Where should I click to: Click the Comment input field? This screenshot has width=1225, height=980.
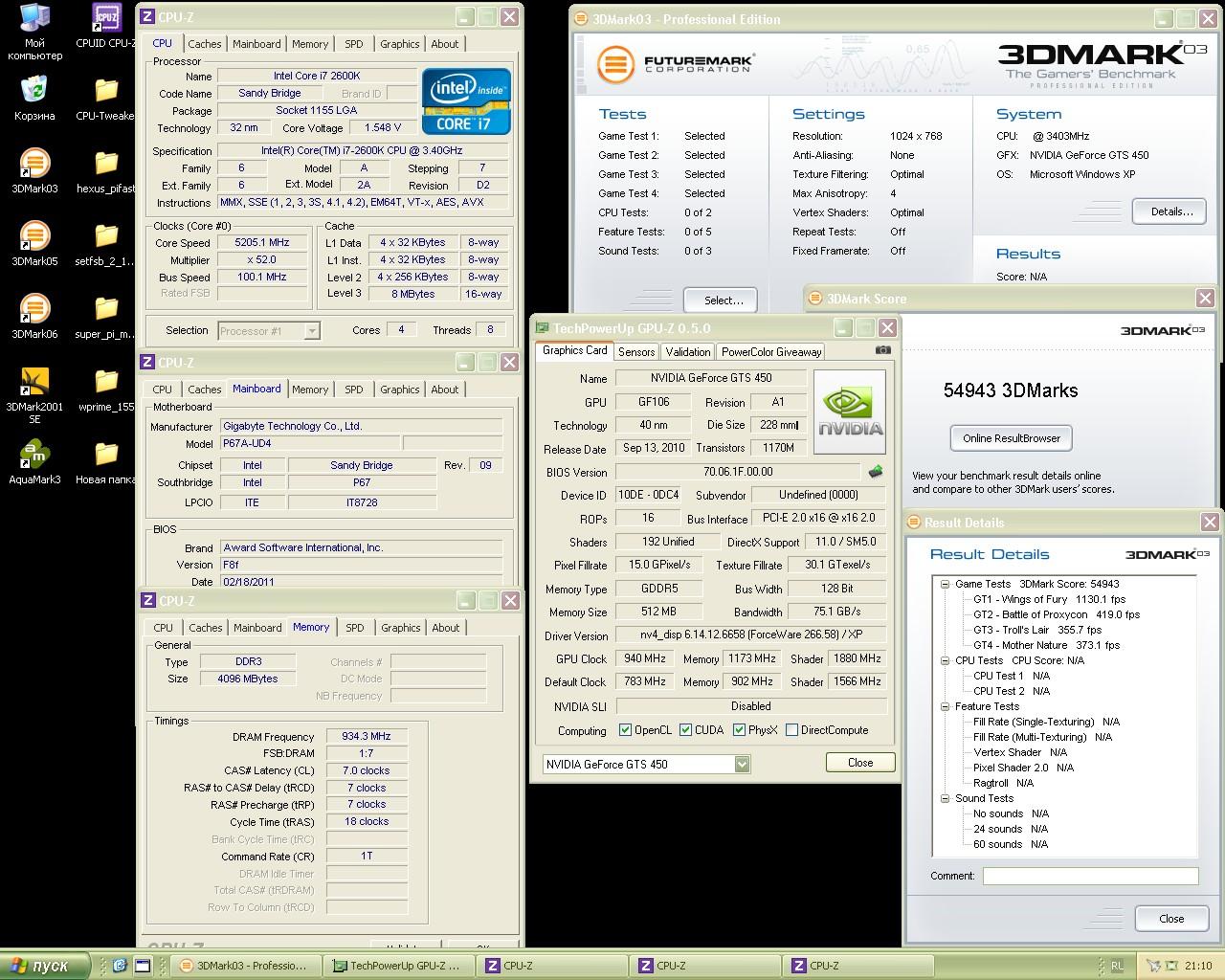[1091, 876]
